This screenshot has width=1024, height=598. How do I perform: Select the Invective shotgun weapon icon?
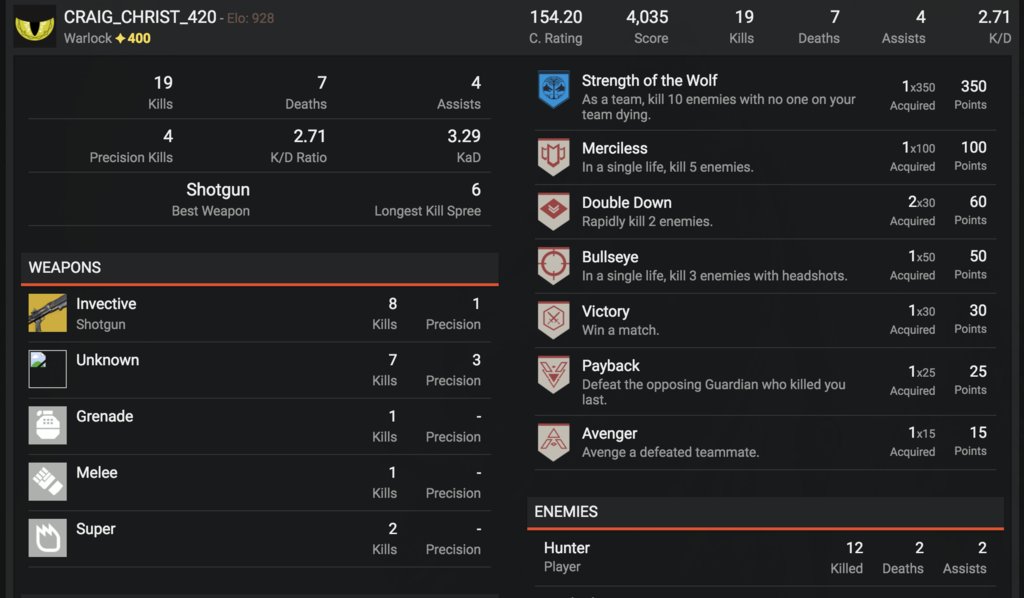coord(47,313)
